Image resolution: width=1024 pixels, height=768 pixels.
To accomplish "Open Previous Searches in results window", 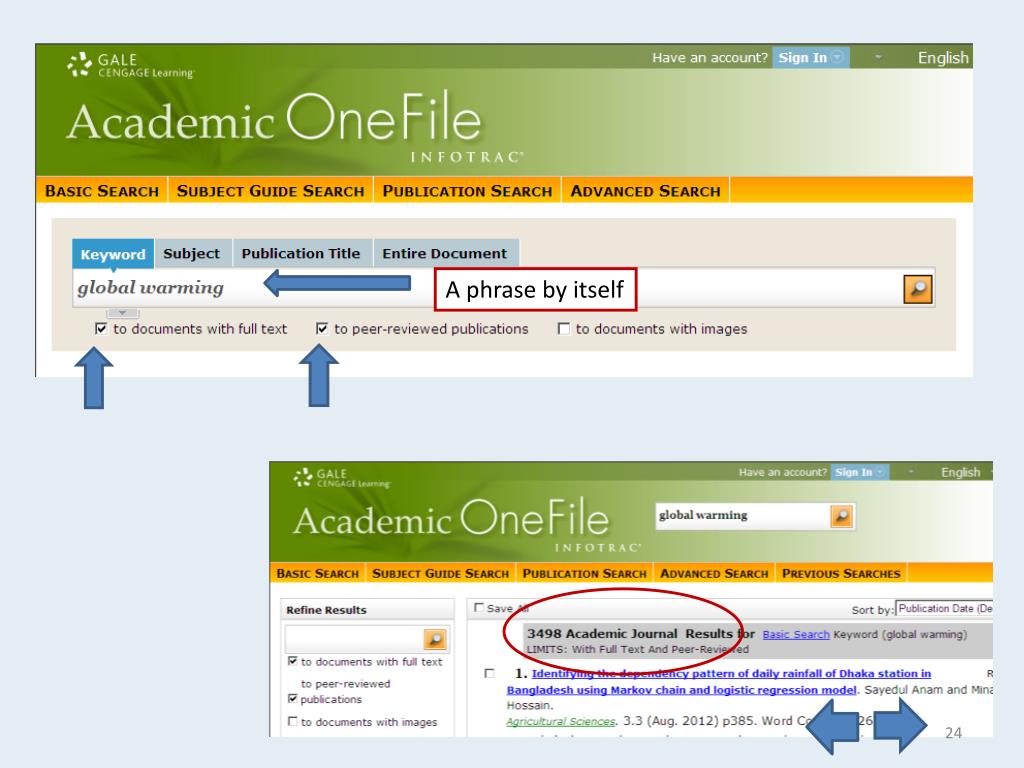I will 841,573.
